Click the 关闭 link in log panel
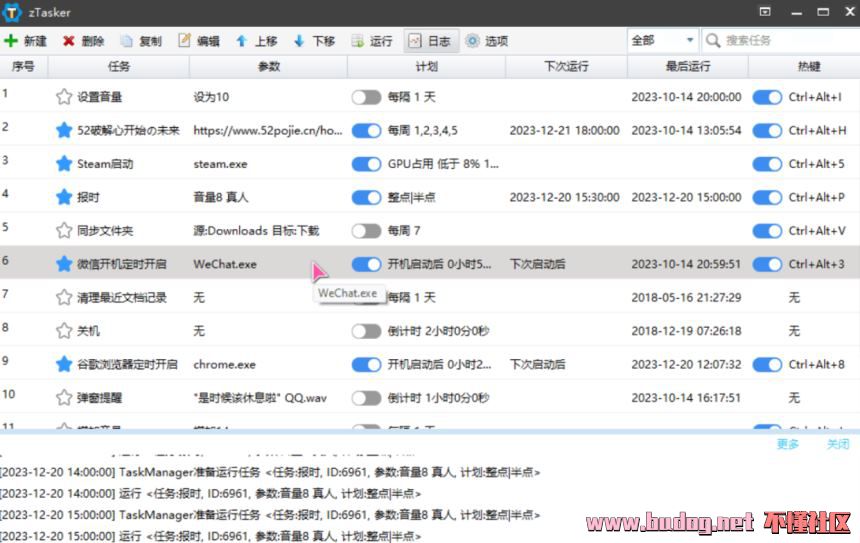 pos(838,444)
